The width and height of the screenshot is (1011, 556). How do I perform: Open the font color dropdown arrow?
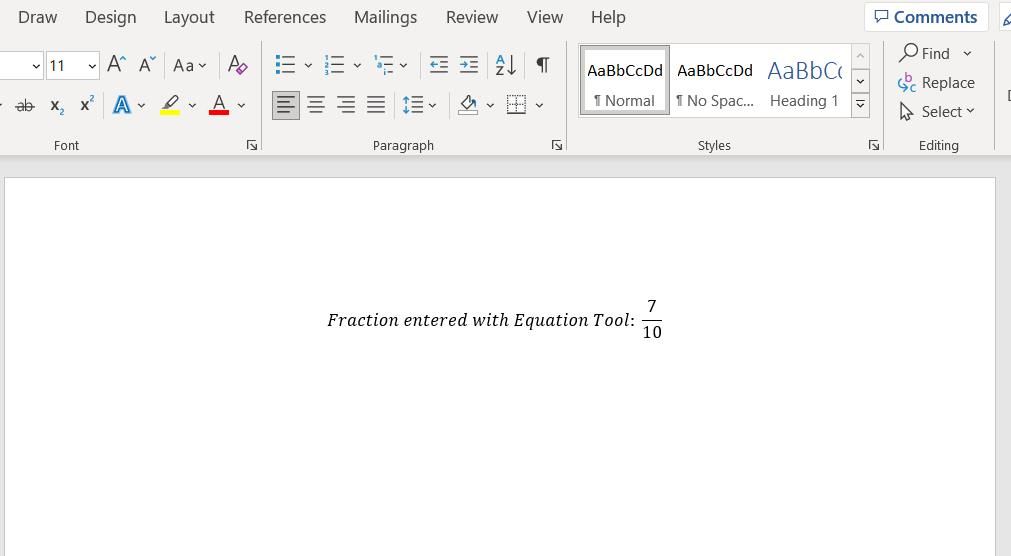242,105
